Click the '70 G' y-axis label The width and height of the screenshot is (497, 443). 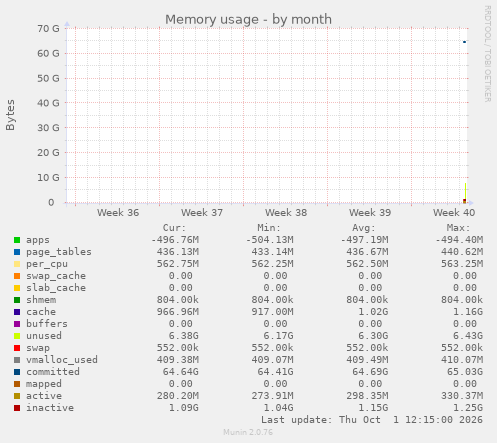(x=48, y=29)
